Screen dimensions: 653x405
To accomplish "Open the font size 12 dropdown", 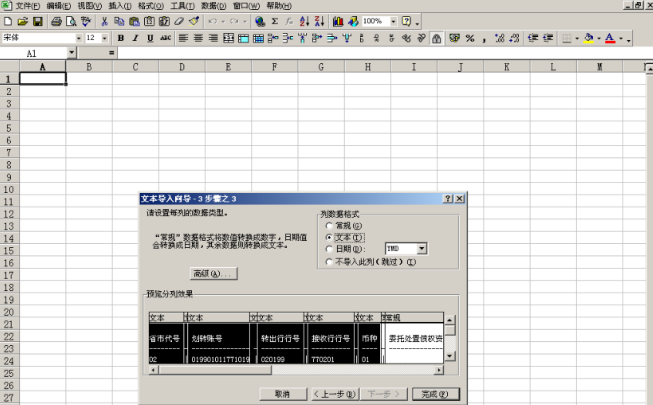I will pos(105,38).
